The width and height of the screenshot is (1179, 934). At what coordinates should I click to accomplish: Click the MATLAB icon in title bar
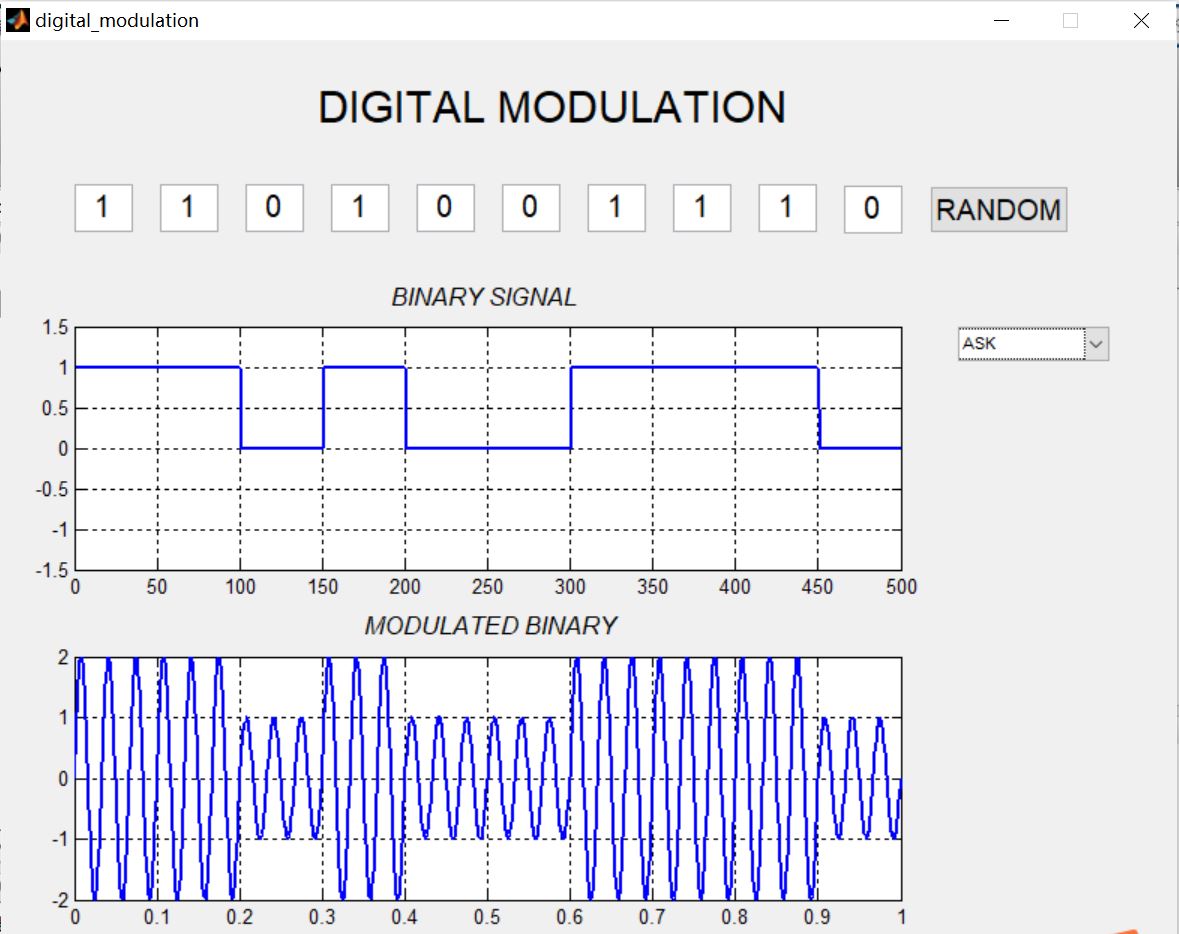(17, 20)
